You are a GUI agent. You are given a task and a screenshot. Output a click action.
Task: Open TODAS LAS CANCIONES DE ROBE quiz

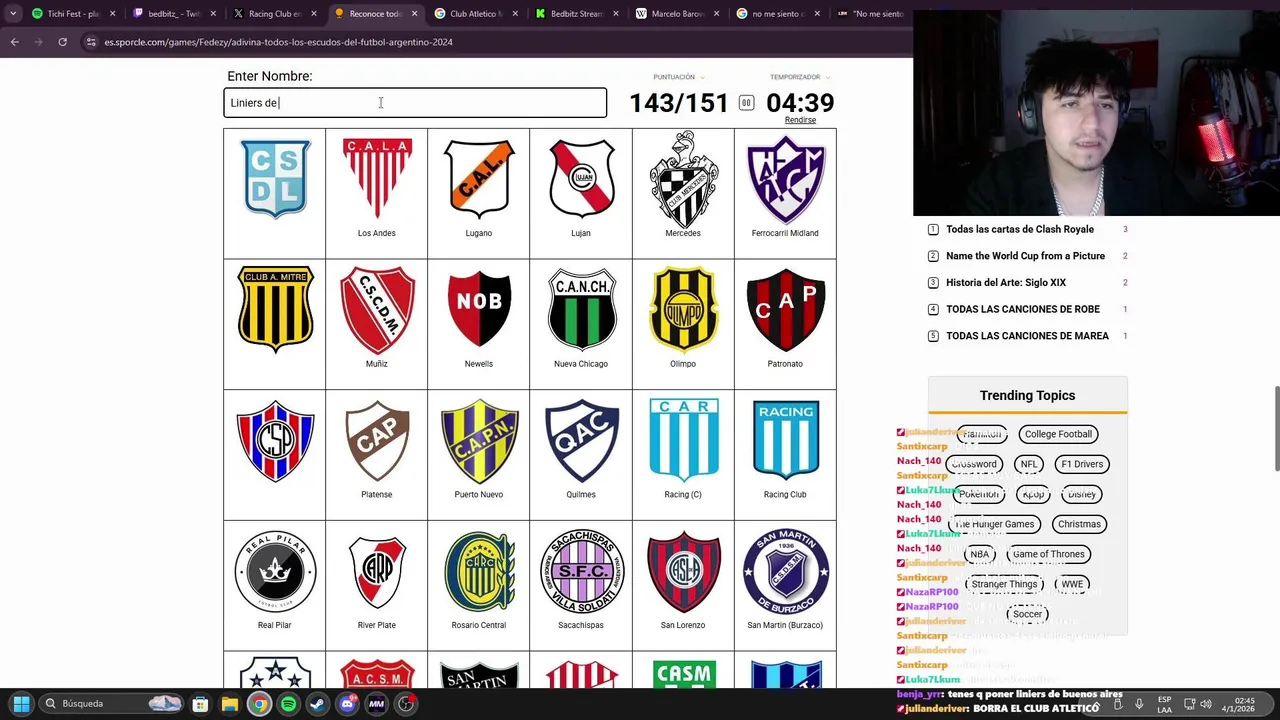click(1023, 309)
